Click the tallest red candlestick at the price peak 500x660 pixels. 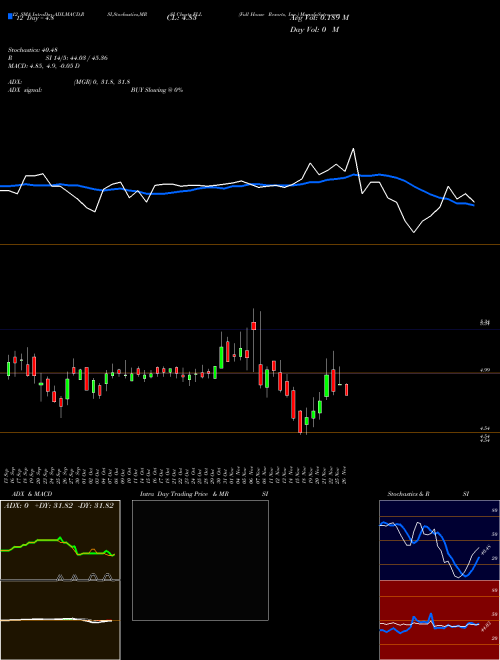click(253, 326)
